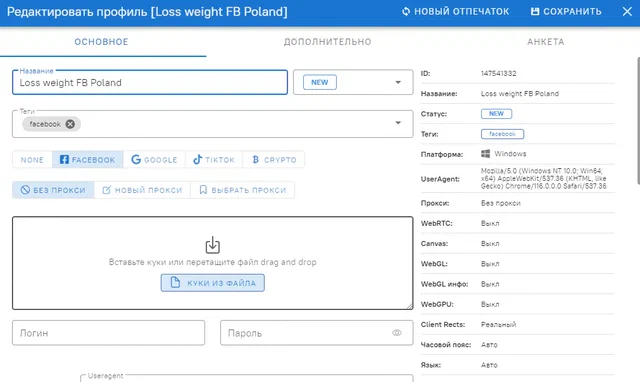640x382 pixels.
Task: Click the Логин input field
Action: coord(109,333)
